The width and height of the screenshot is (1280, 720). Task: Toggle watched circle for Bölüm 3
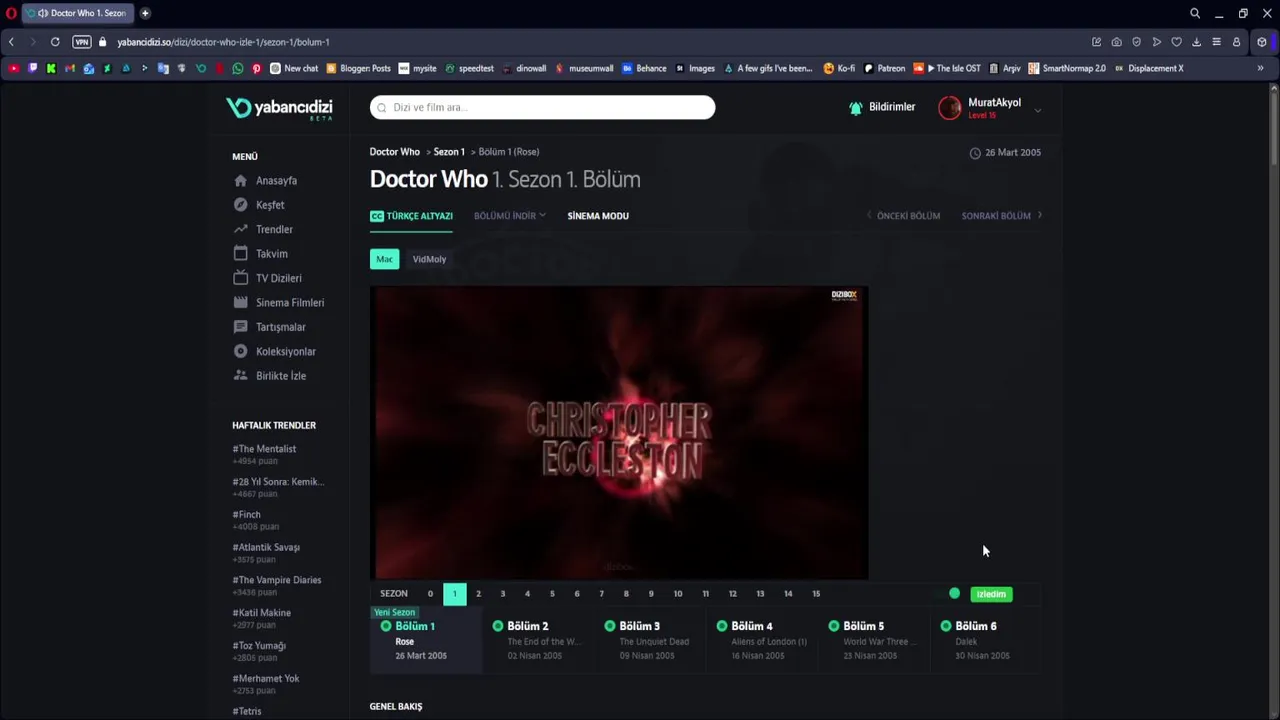(610, 626)
